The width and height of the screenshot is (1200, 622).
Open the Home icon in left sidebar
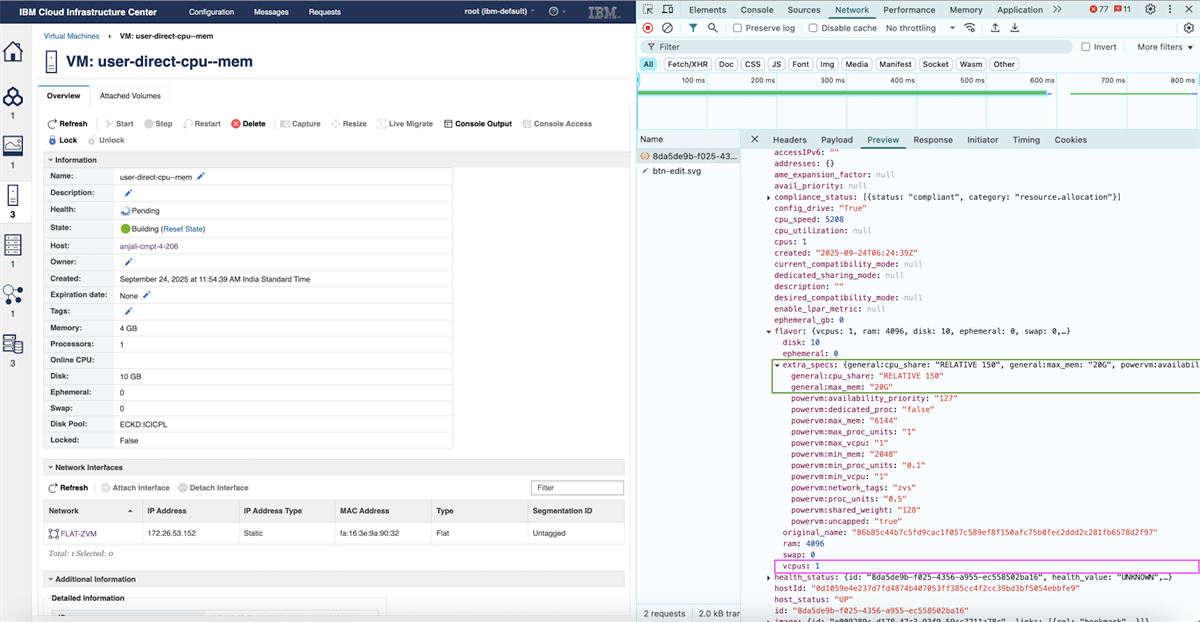(13, 52)
